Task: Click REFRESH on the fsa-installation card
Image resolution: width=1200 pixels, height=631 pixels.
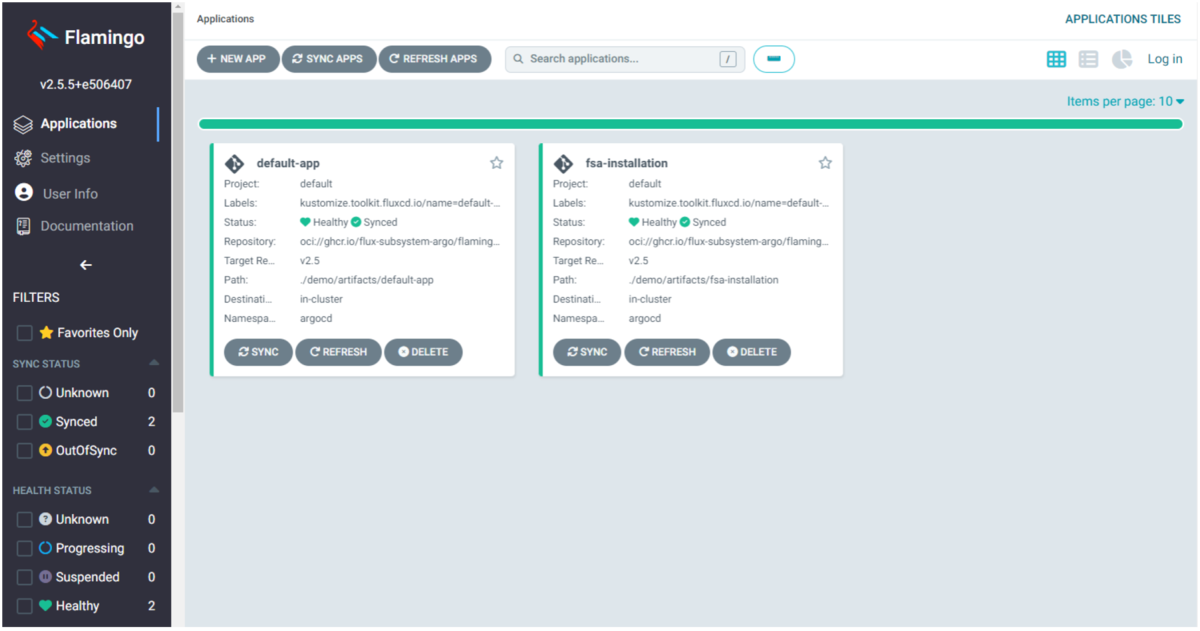Action: coord(667,352)
